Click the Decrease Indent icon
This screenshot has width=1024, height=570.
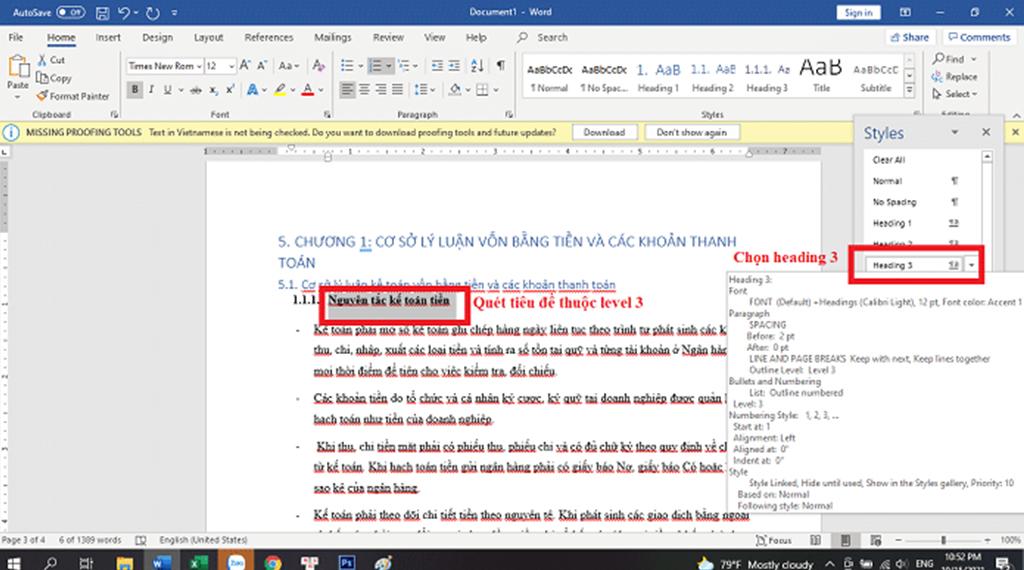coord(438,65)
